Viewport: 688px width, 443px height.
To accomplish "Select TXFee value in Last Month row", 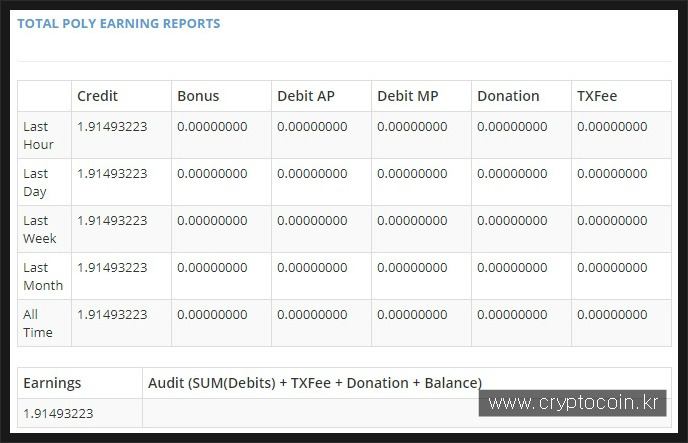I will 612,267.
